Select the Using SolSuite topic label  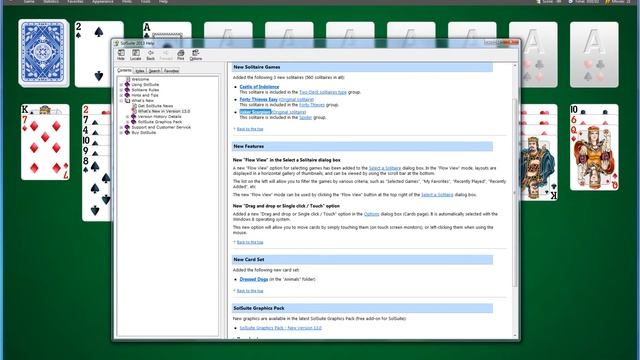[x=145, y=84]
